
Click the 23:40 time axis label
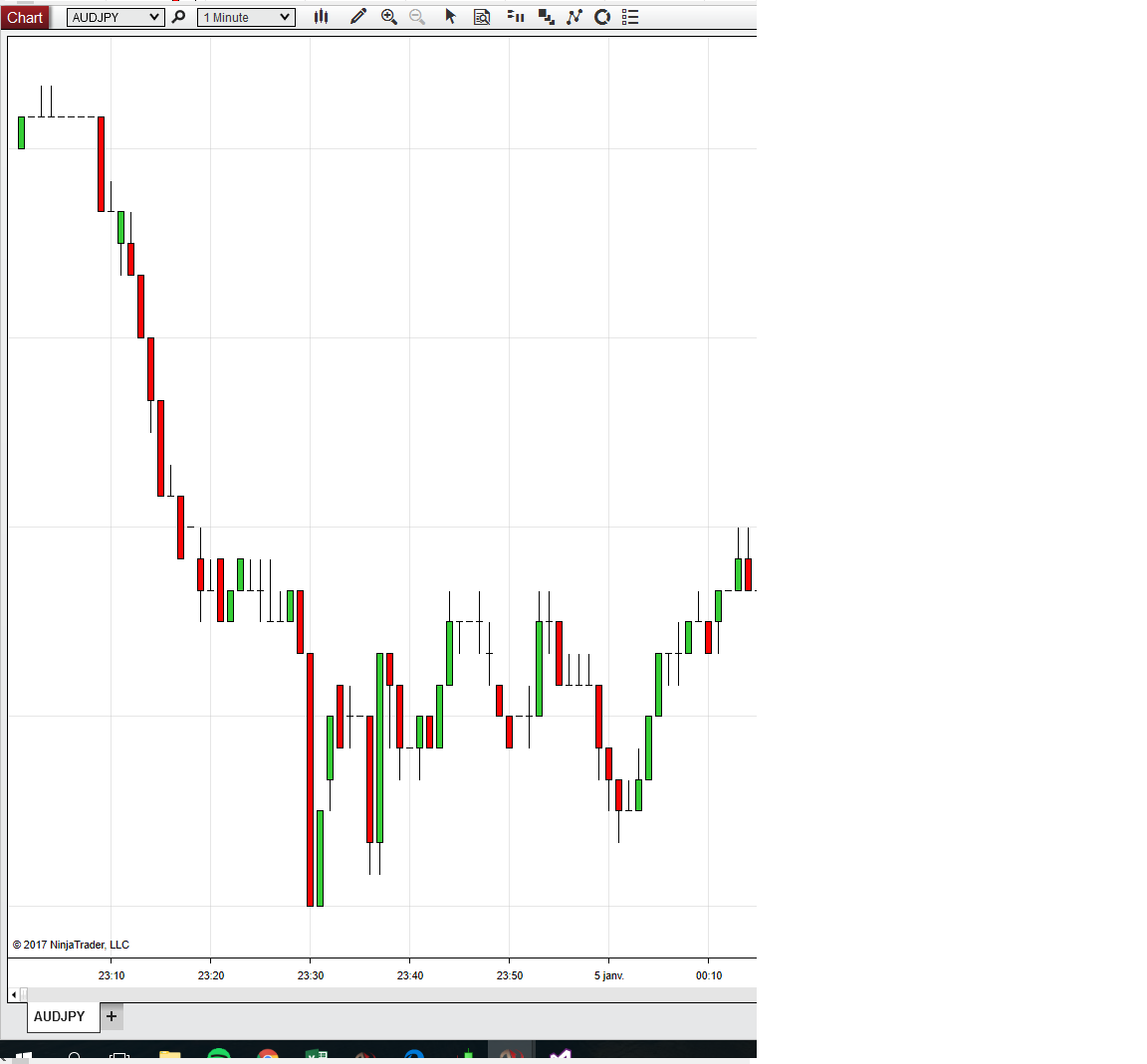410,975
